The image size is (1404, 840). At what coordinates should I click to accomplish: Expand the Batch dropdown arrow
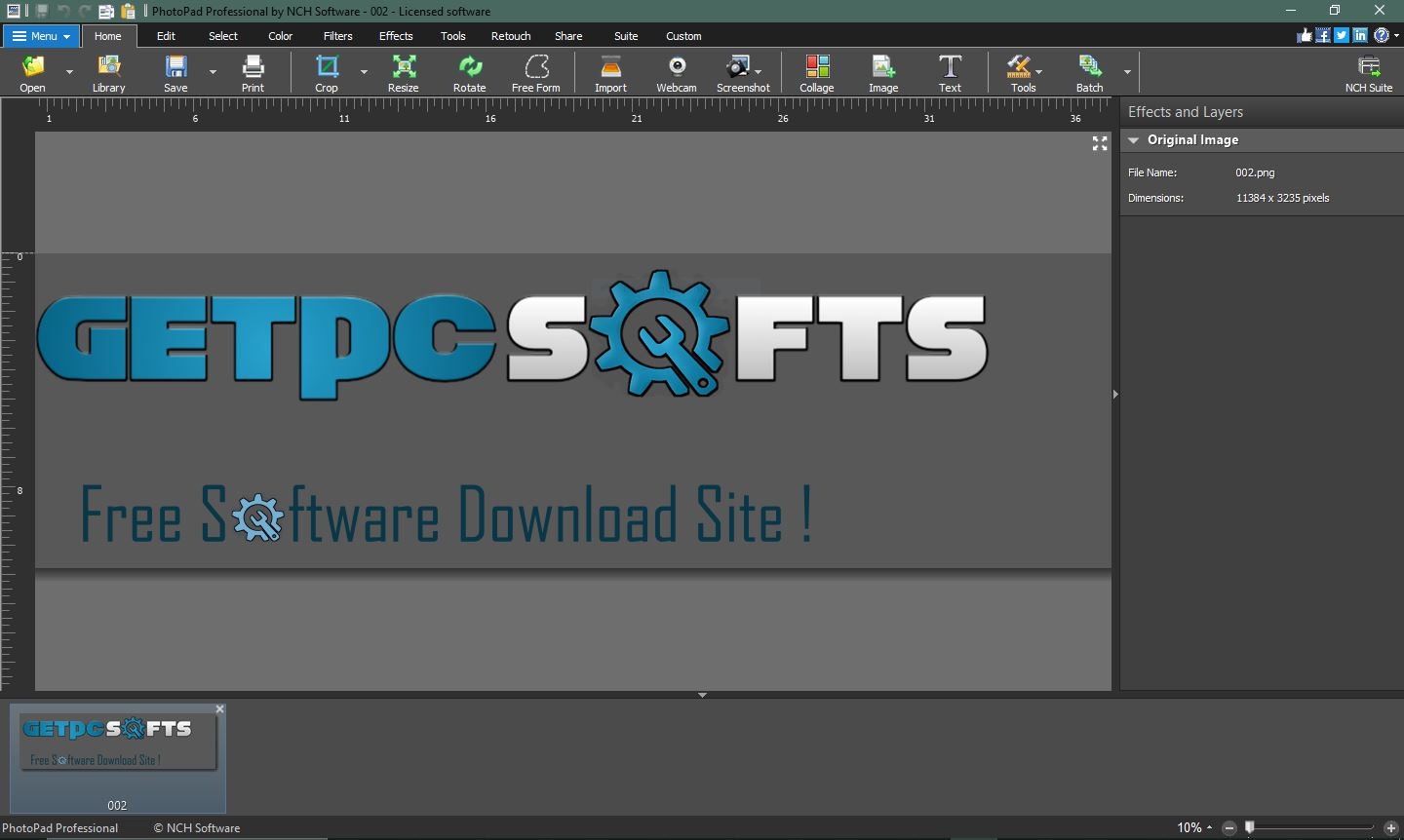[1127, 72]
